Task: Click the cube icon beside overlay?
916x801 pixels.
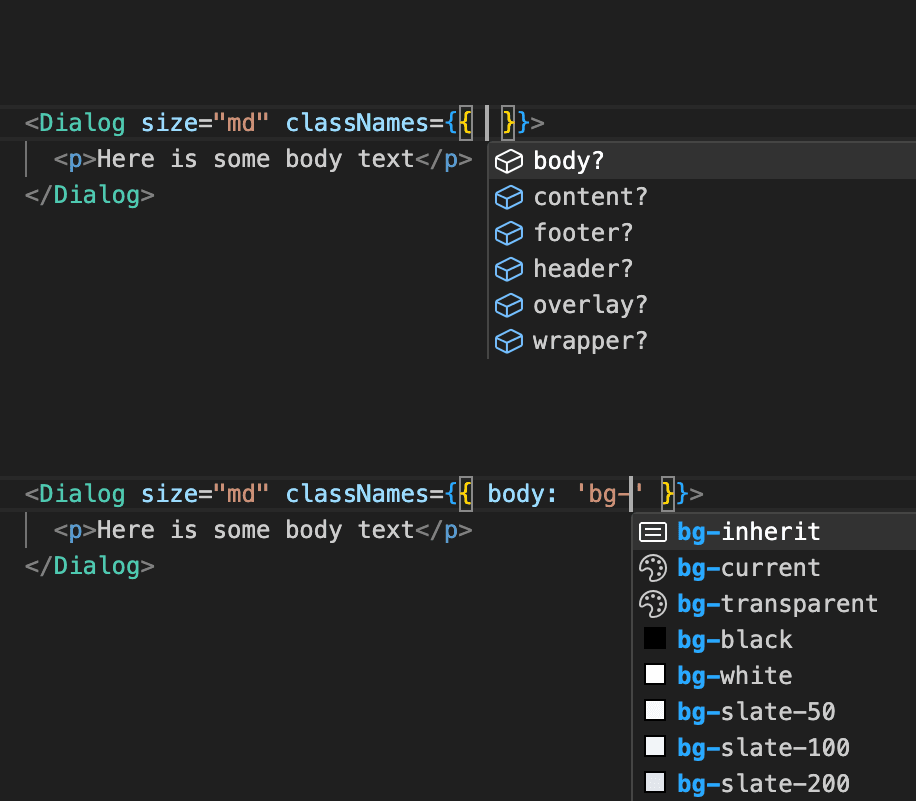Action: point(509,305)
